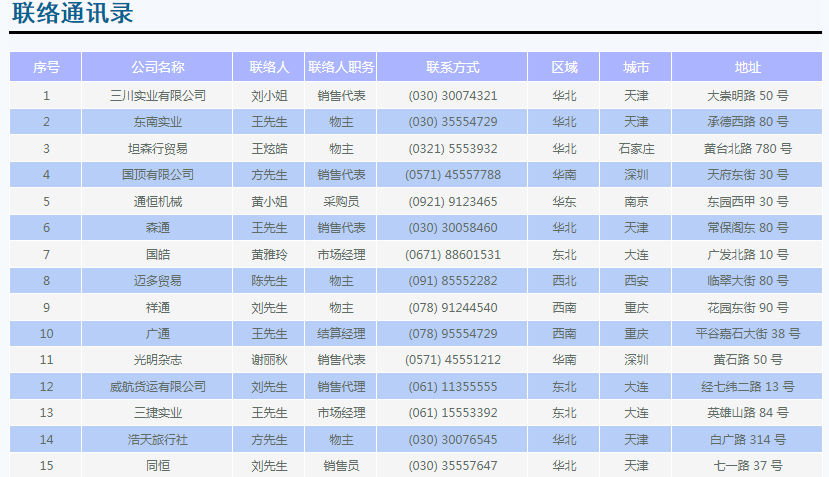Click phone number (0571) 45551212
Viewport: 829px width, 477px height.
pos(452,360)
